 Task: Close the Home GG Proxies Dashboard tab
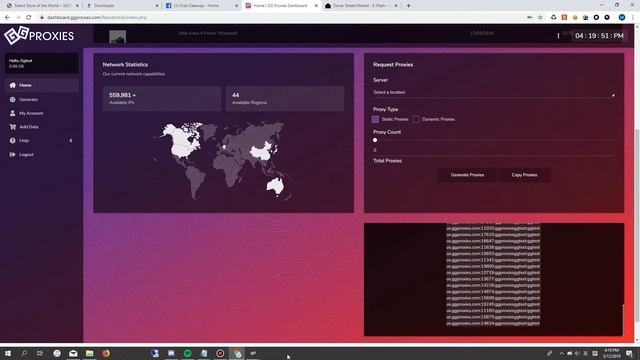pos(316,6)
